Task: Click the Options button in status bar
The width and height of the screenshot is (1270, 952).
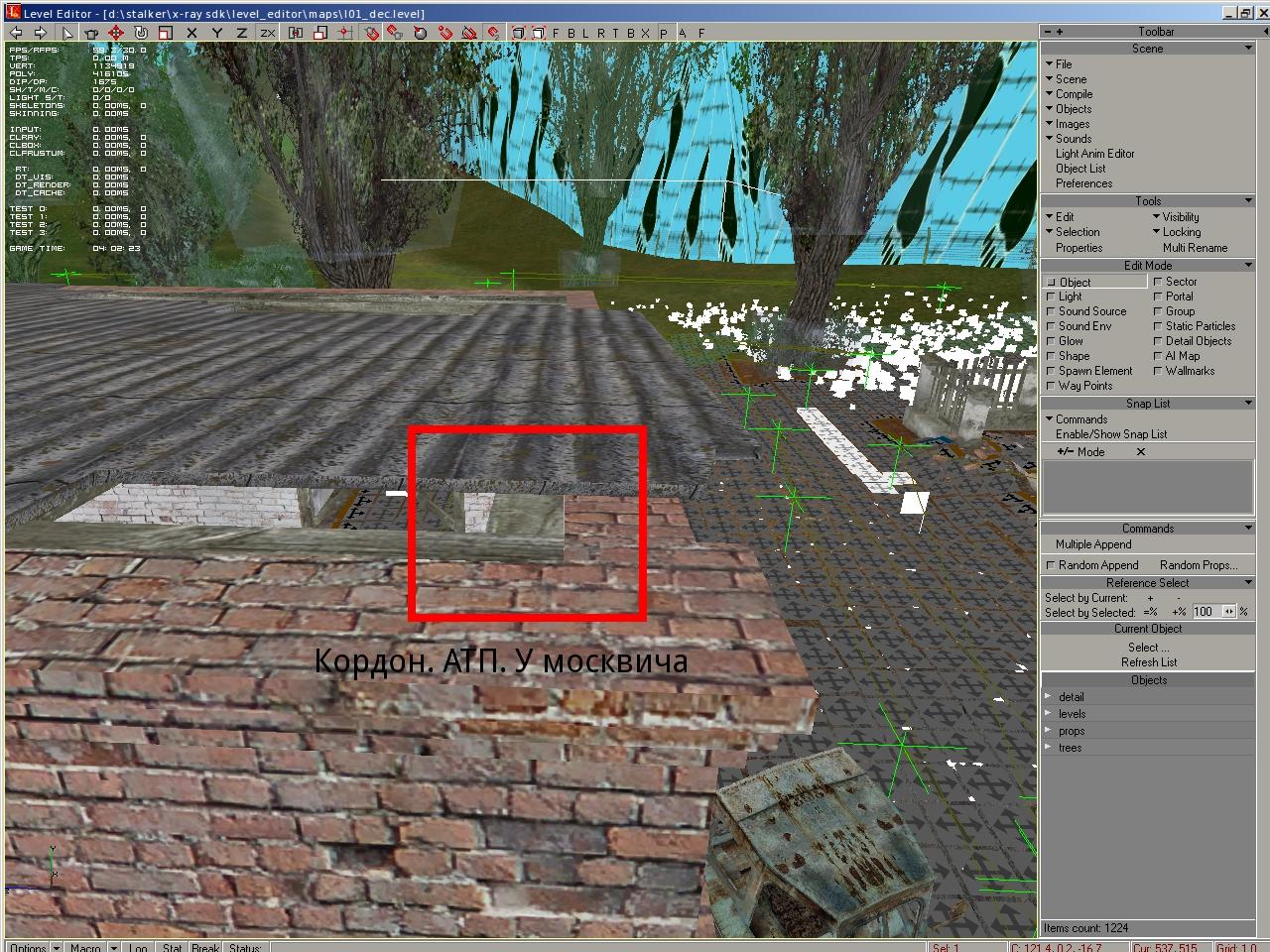Action: pyautogui.click(x=30, y=946)
